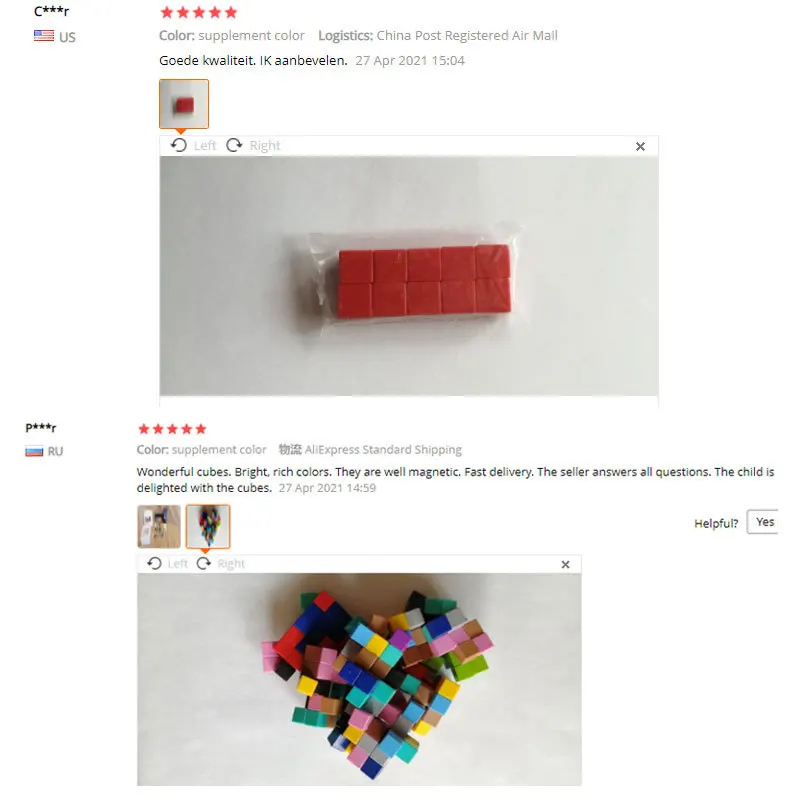This screenshot has height=801, width=800.
Task: Open the first thumbnail in P***r's review
Action: [x=159, y=527]
